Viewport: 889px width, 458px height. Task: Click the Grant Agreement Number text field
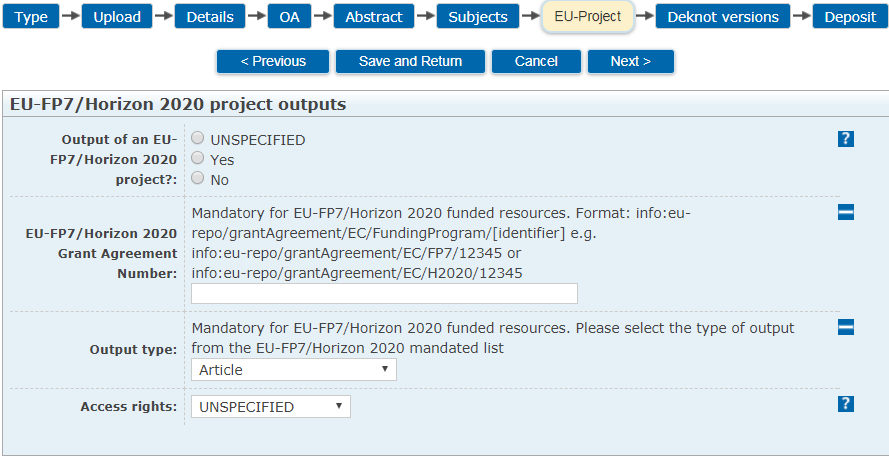pyautogui.click(x=384, y=293)
